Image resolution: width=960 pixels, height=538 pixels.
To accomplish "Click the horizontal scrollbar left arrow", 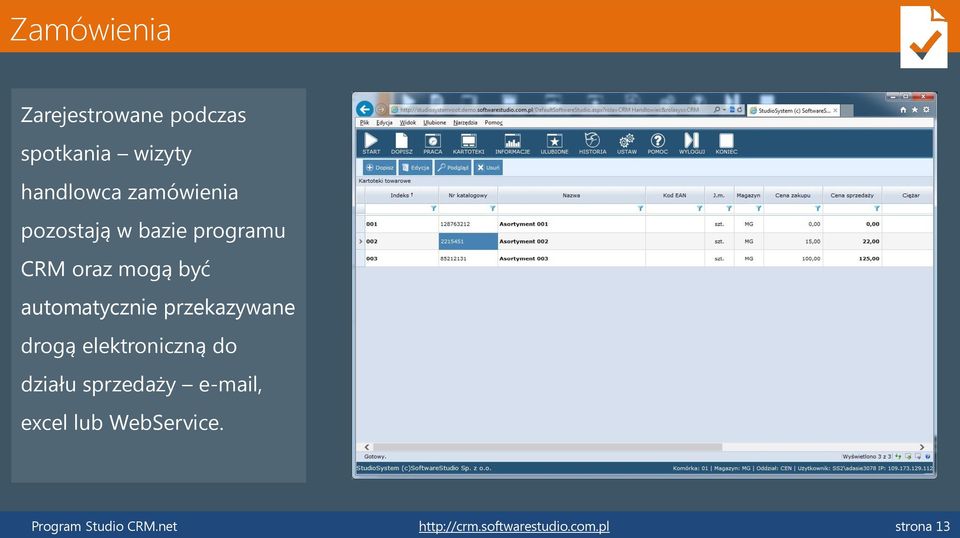I will 367,447.
